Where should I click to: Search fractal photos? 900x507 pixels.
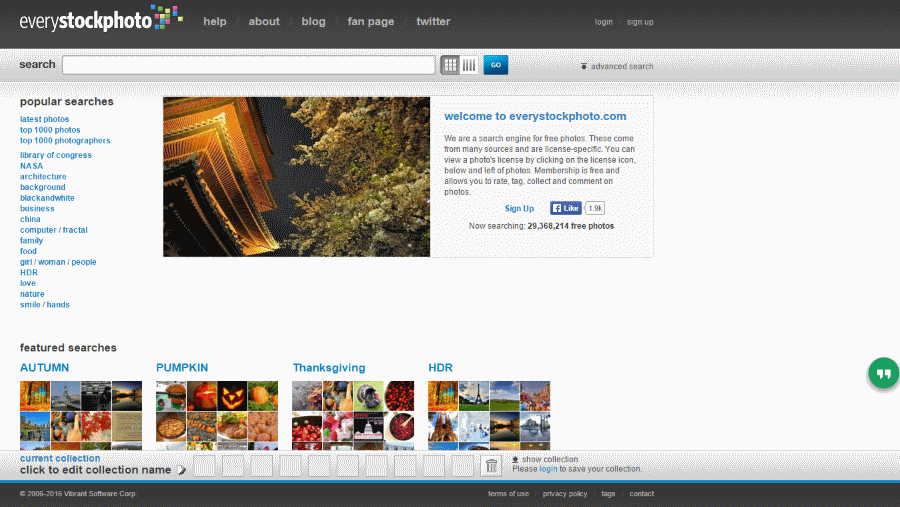click(x=75, y=230)
